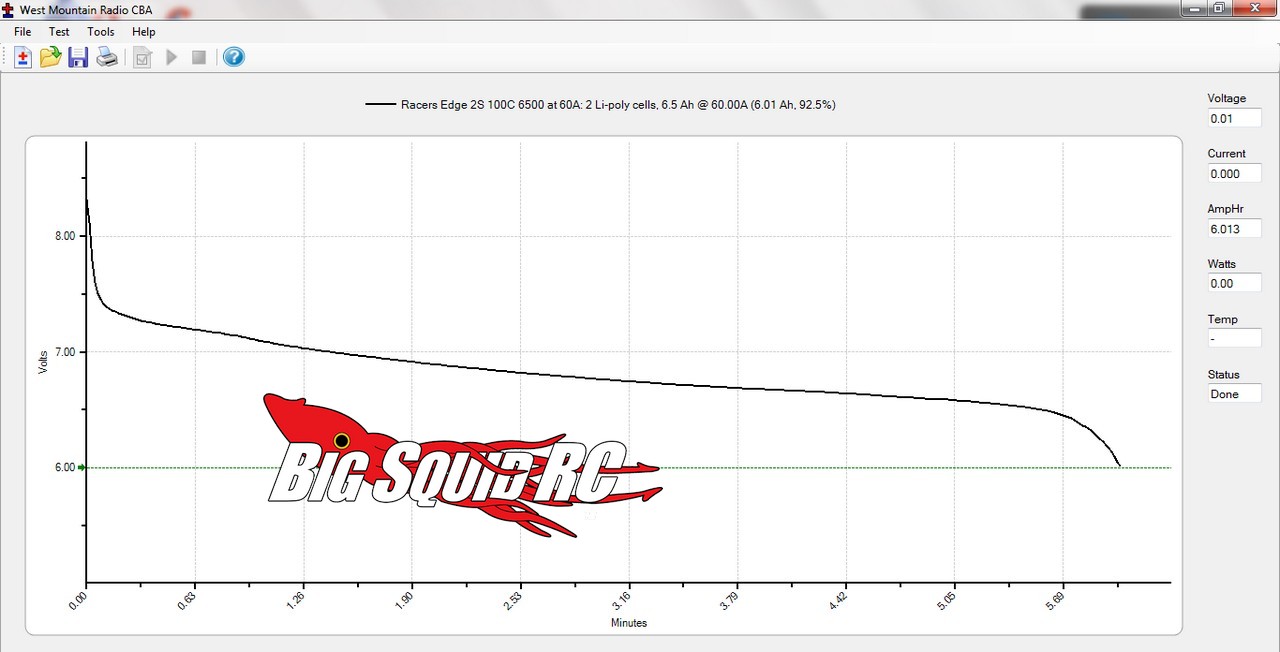Open the Test menu
The width and height of the screenshot is (1280, 652).
point(59,31)
